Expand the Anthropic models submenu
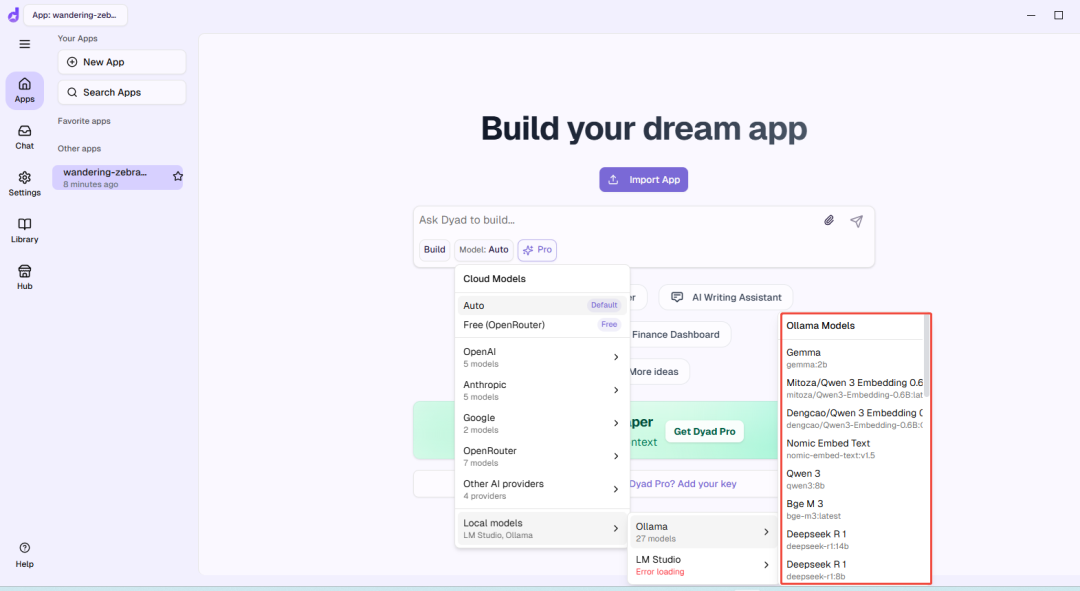The width and height of the screenshot is (1080, 591). [x=541, y=390]
